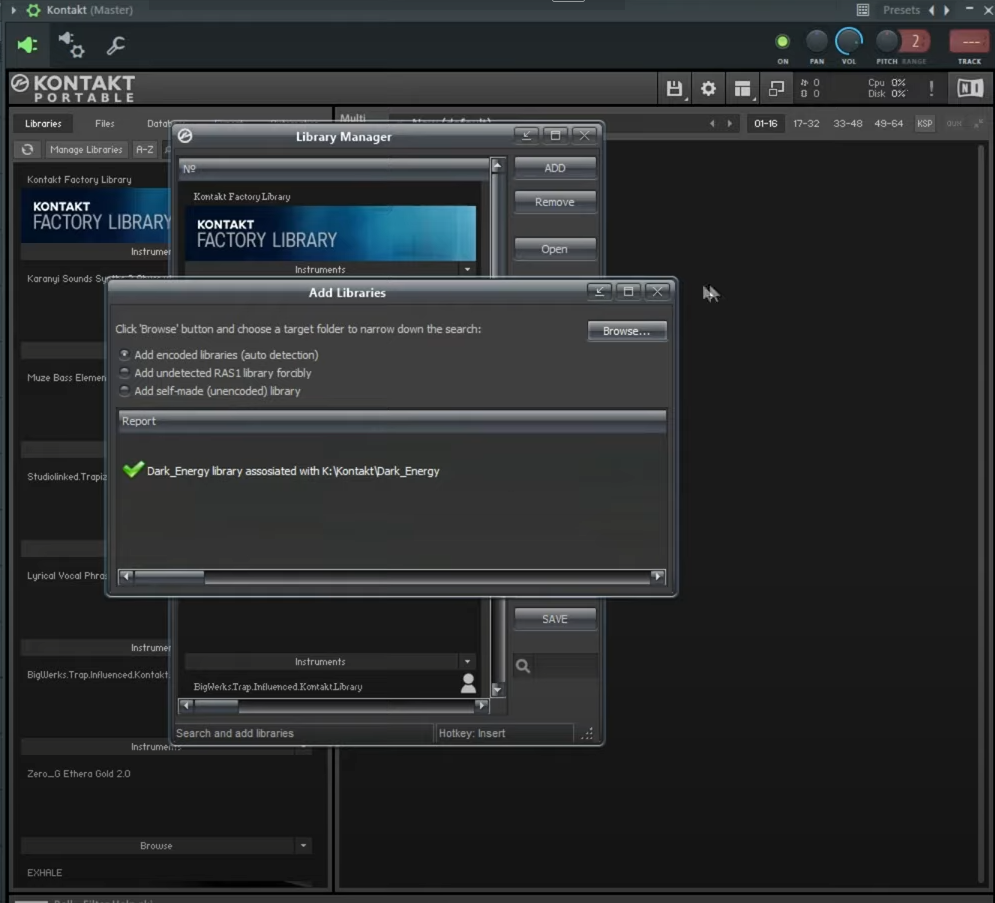Image resolution: width=995 pixels, height=903 pixels.
Task: Click the № column header
Action: 334,169
